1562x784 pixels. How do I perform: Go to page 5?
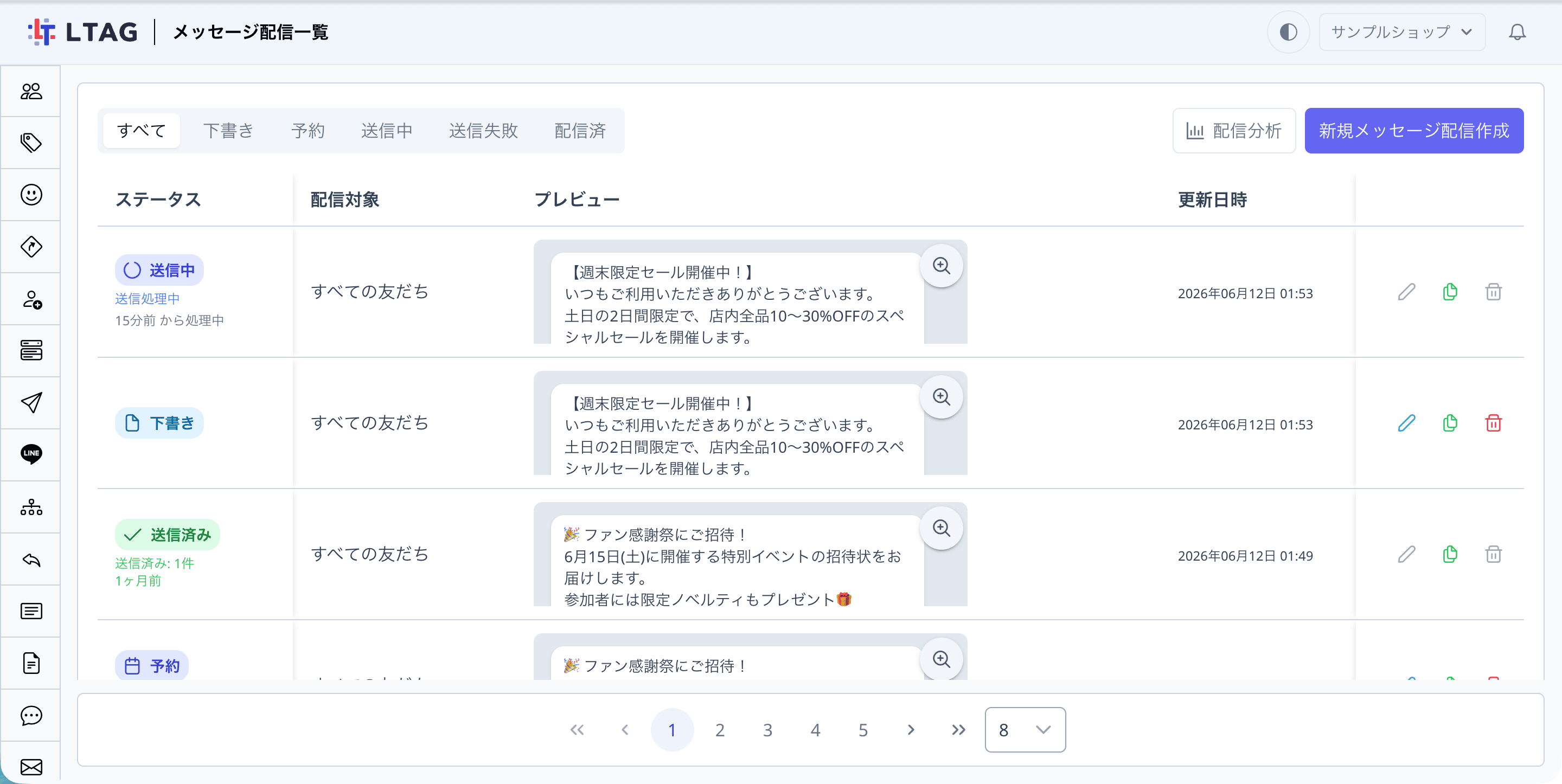pos(863,730)
